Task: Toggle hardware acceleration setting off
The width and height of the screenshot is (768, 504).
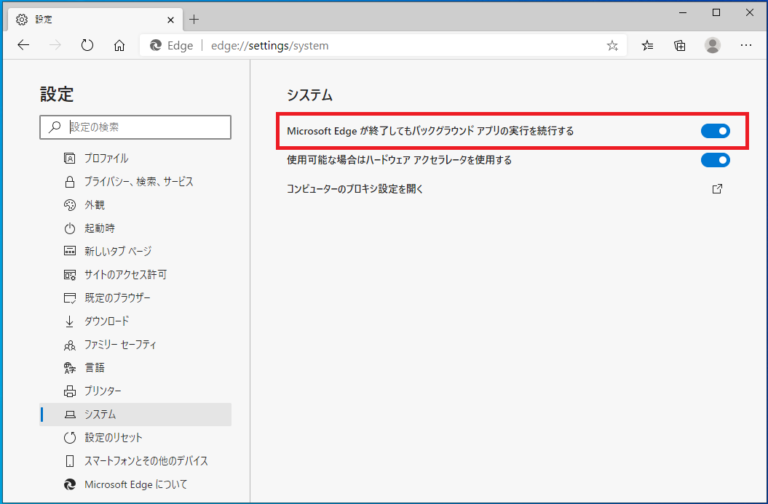Action: pos(715,160)
